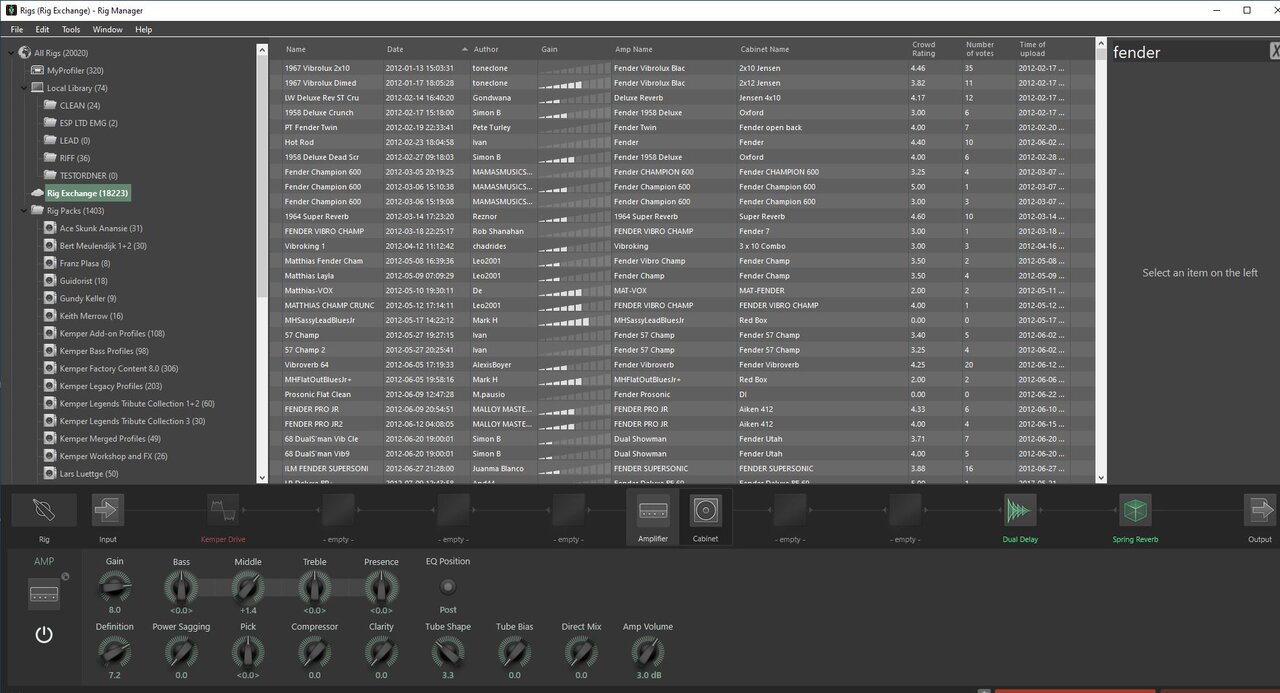Click the search field containing fender
Screen dimensions: 1280x693
[x=1188, y=52]
